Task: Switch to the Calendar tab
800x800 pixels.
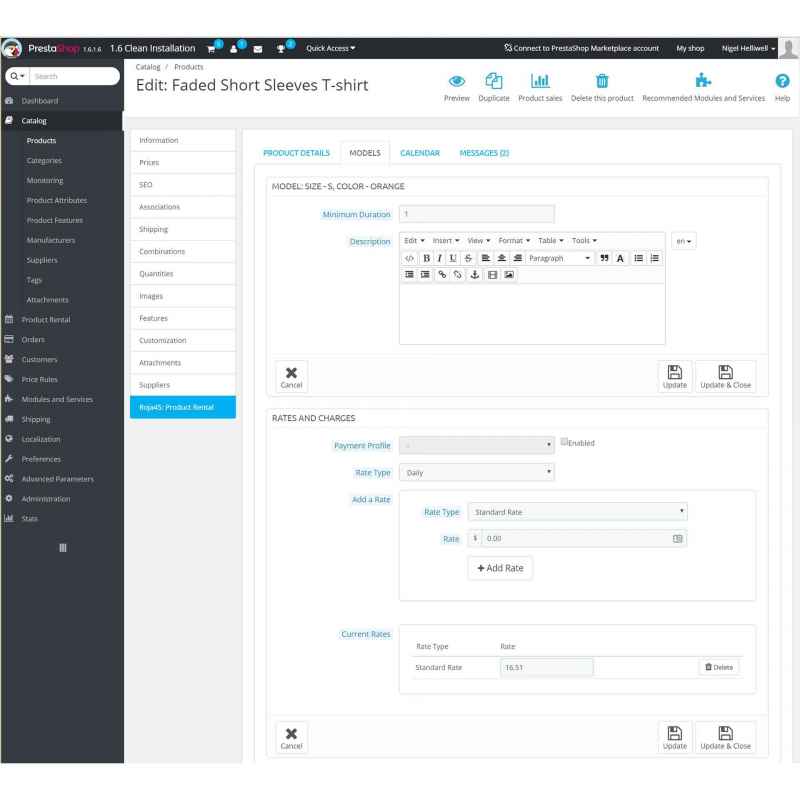Action: (420, 153)
